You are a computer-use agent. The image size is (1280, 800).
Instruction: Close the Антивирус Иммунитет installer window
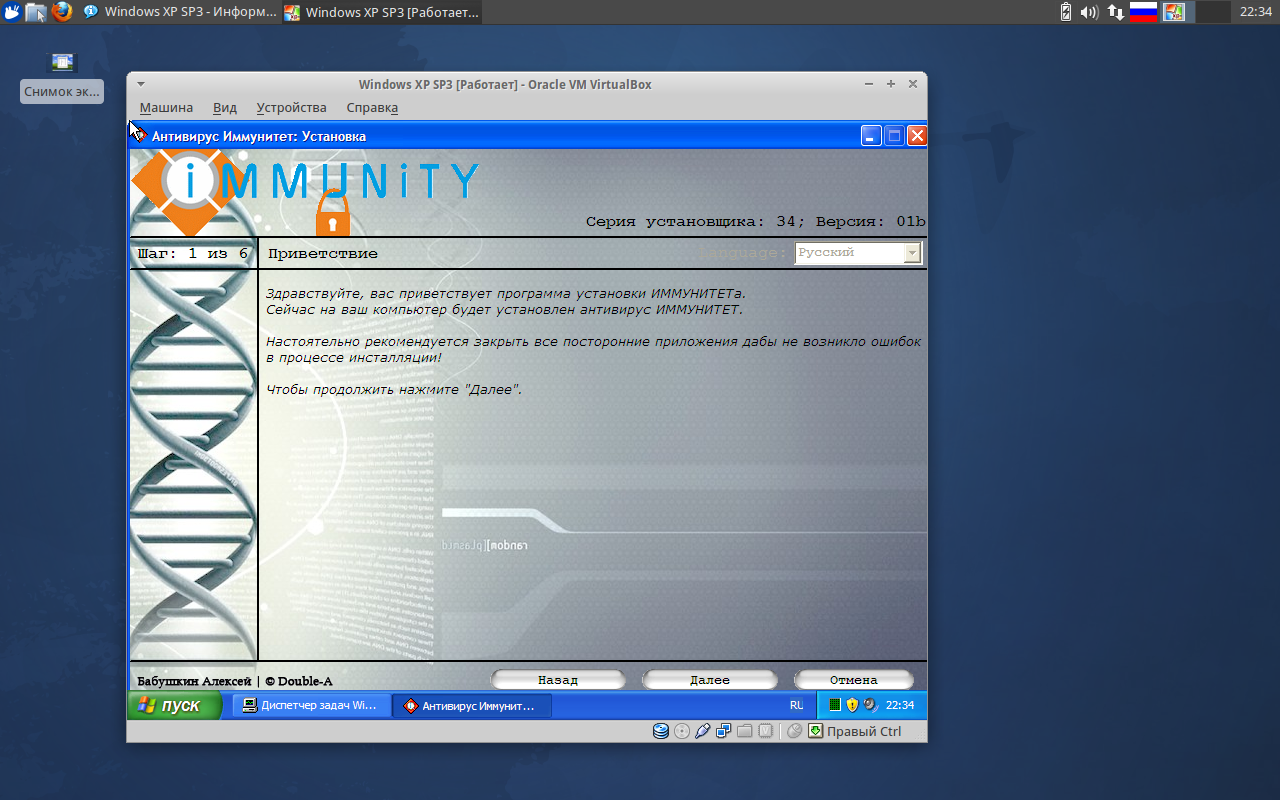click(x=916, y=136)
